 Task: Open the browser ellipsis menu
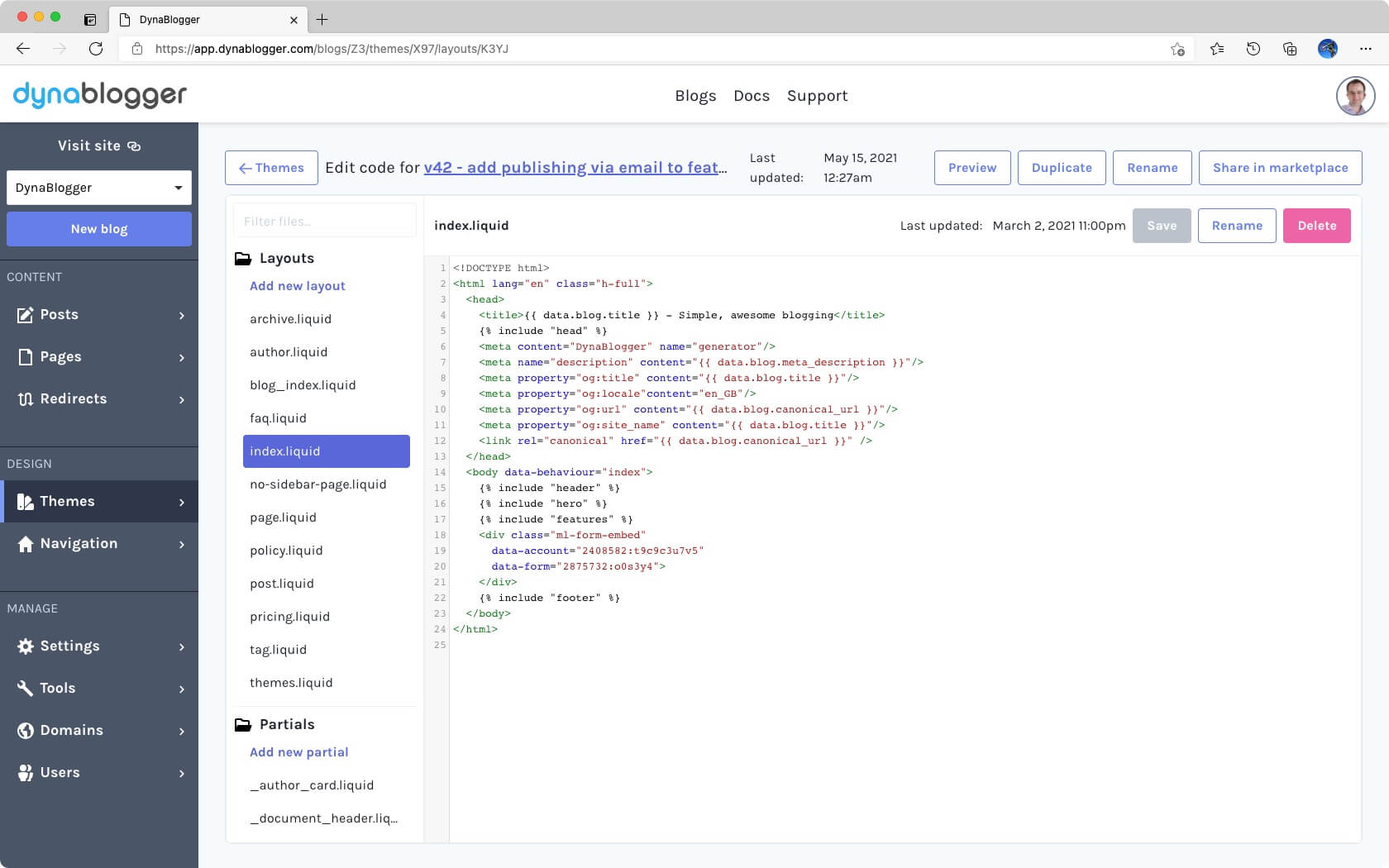pyautogui.click(x=1366, y=49)
